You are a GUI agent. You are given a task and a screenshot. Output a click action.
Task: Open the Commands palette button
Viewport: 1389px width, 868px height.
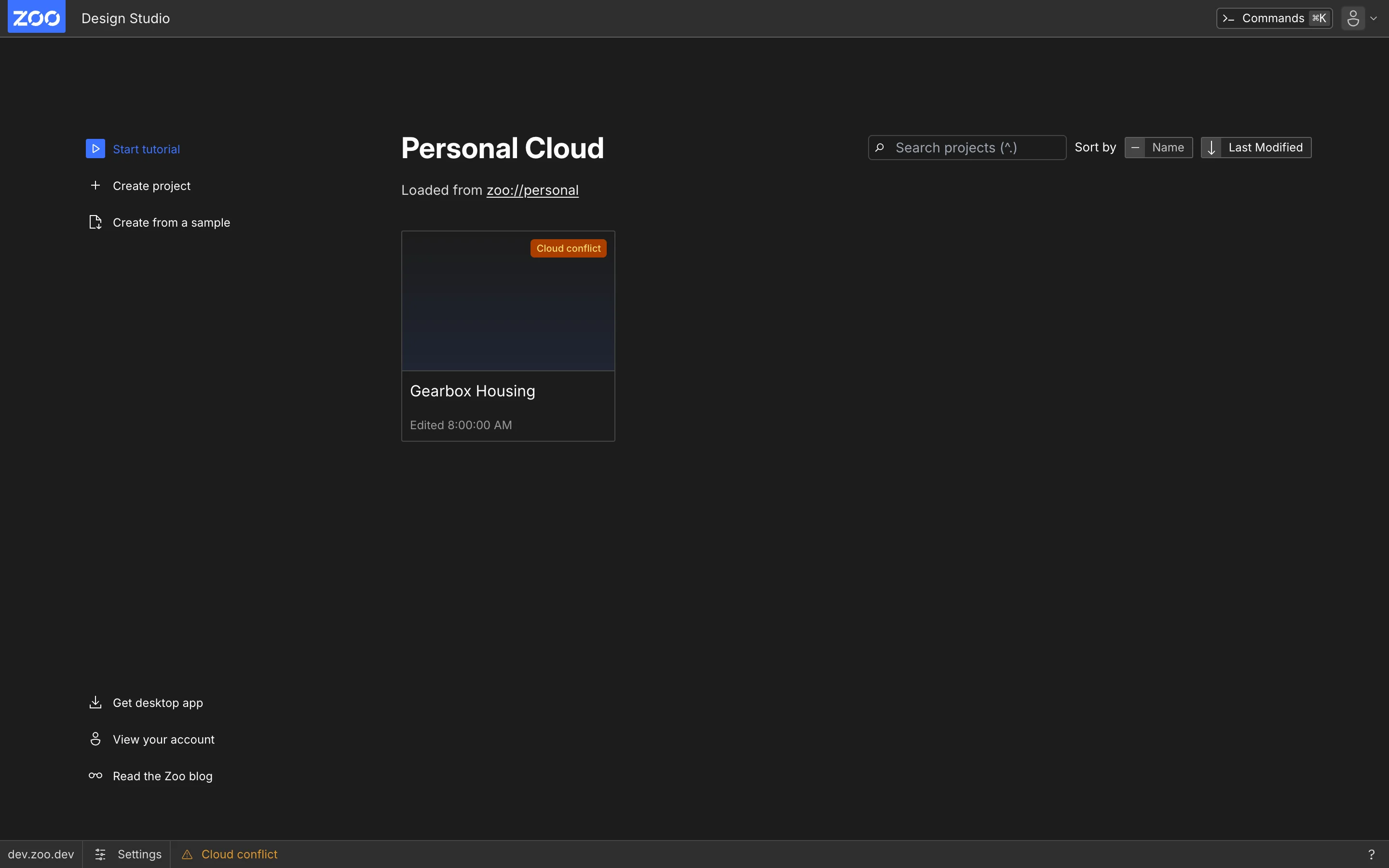tap(1274, 18)
